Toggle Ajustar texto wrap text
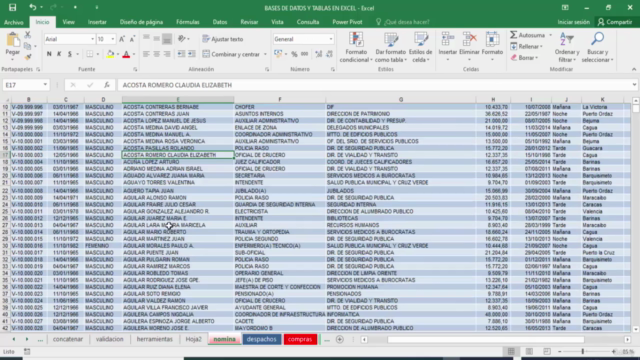Viewport: 640px width, 360px height. coord(223,39)
